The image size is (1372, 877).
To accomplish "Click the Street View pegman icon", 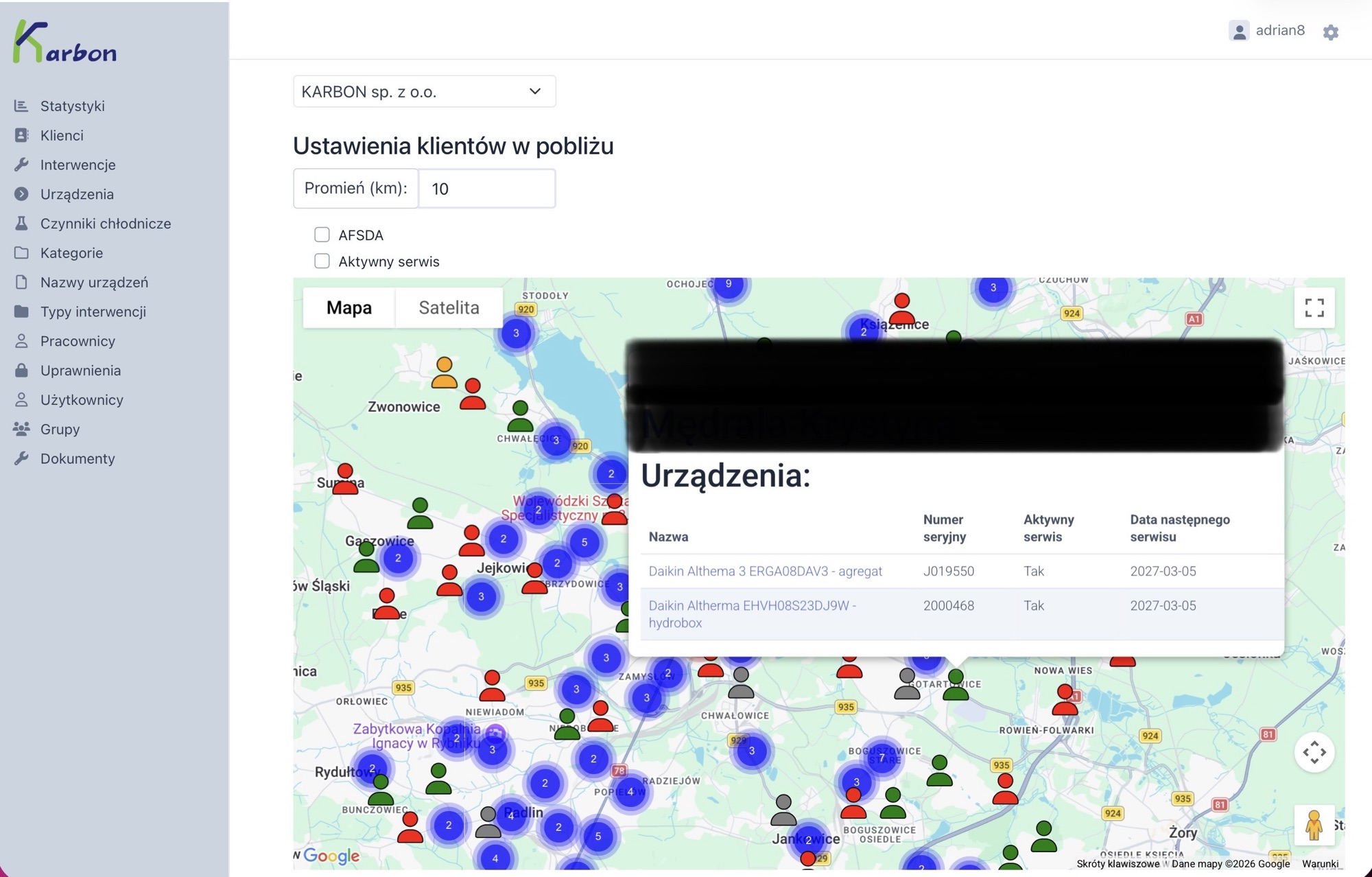I will coord(1314,825).
